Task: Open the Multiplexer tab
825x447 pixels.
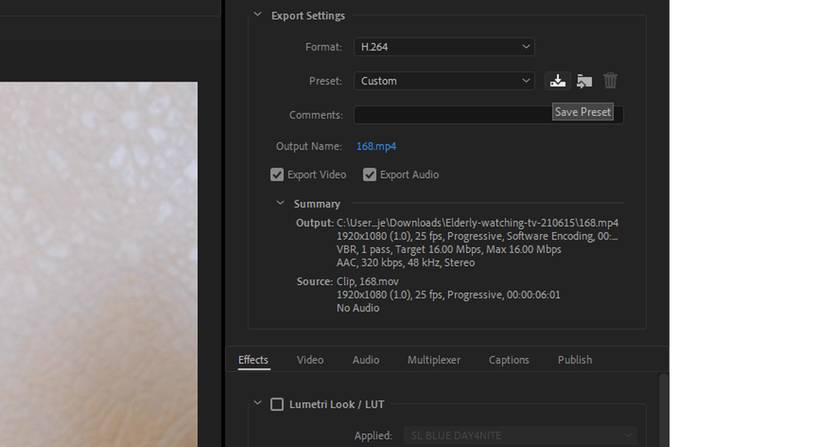Action: [x=434, y=360]
